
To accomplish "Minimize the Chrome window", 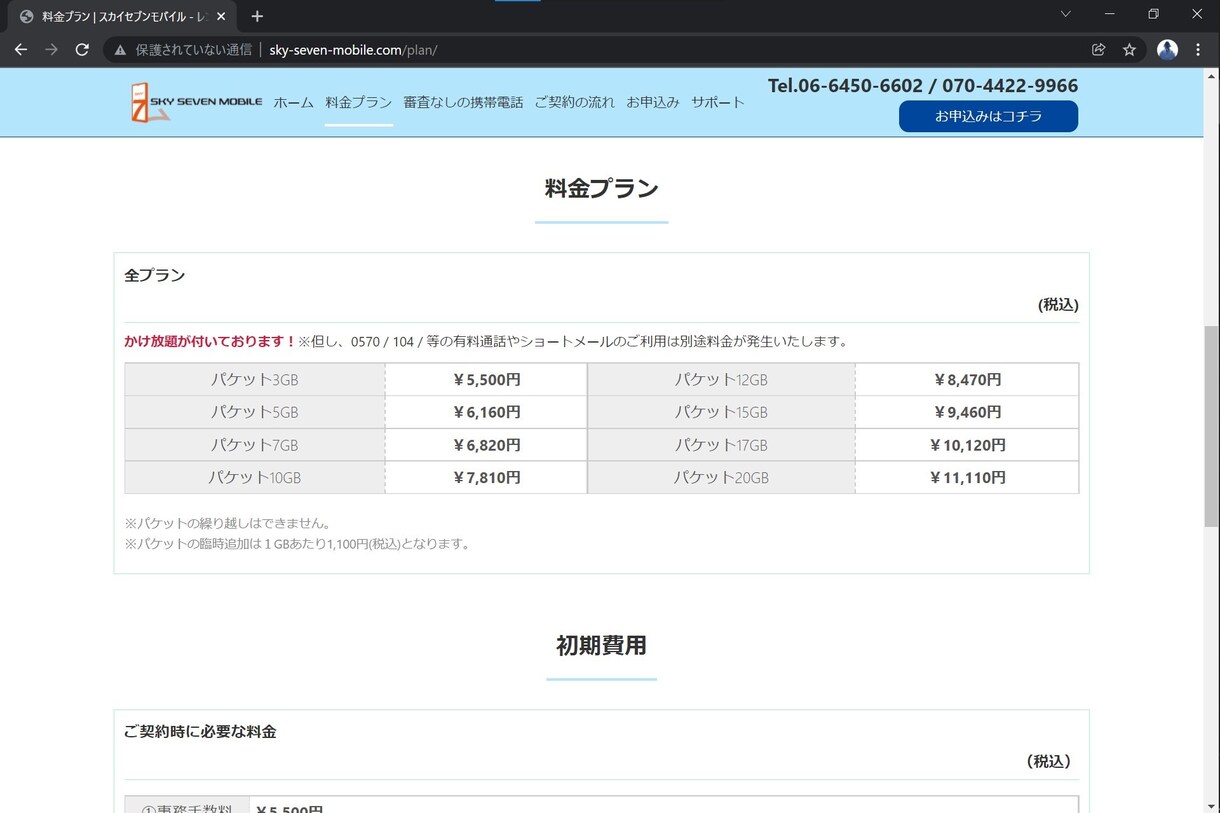I will coord(1109,14).
